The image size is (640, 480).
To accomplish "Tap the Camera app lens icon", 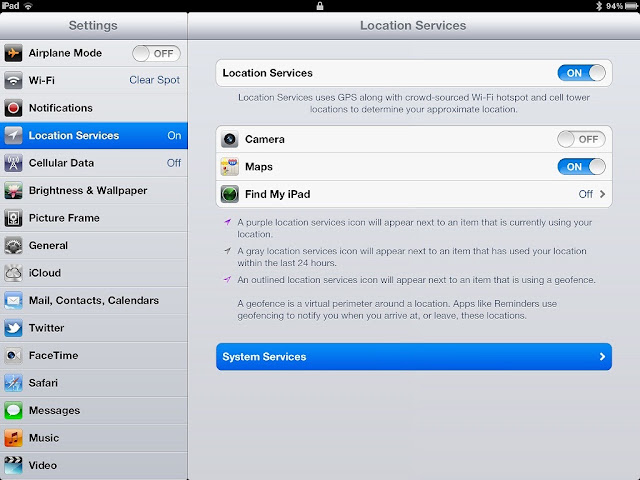I will pos(229,139).
